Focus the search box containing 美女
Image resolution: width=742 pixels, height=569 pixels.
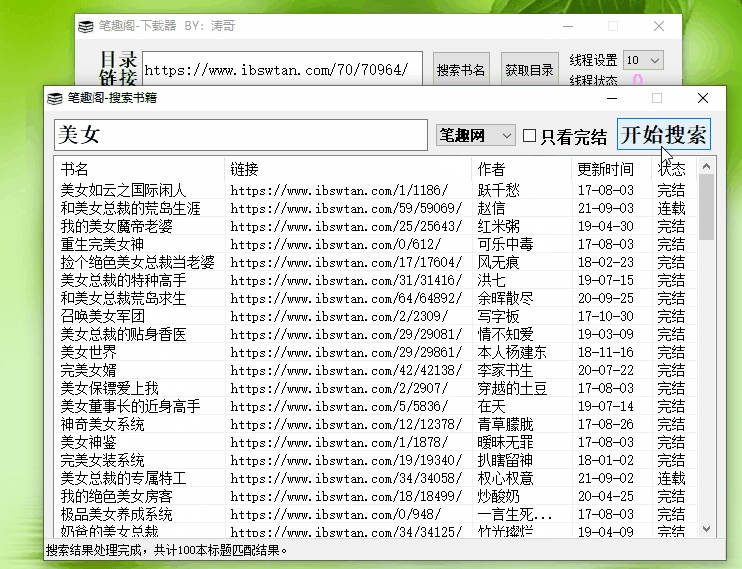click(241, 135)
